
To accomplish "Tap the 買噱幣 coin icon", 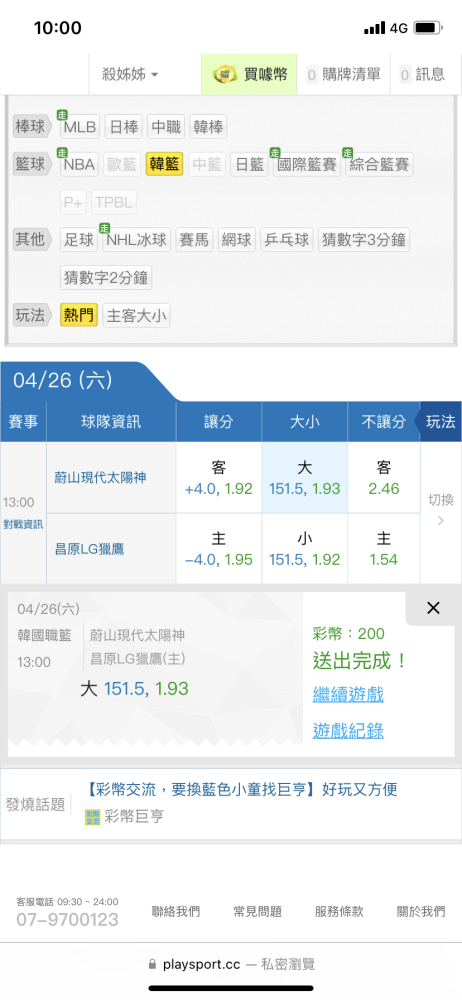I will point(226,75).
